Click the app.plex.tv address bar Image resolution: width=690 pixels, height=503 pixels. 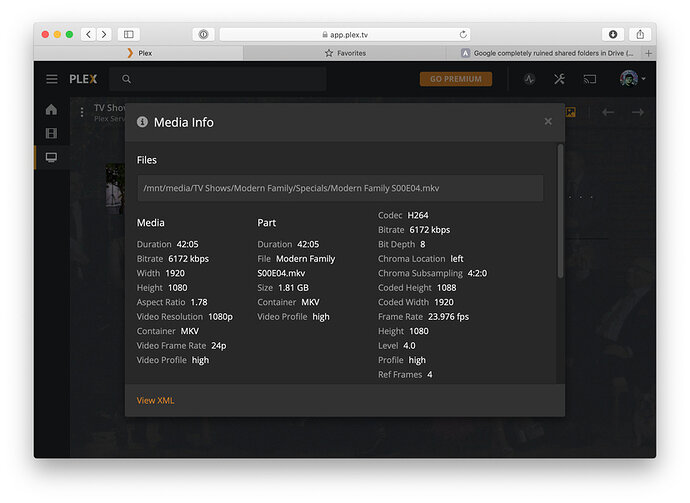point(345,34)
